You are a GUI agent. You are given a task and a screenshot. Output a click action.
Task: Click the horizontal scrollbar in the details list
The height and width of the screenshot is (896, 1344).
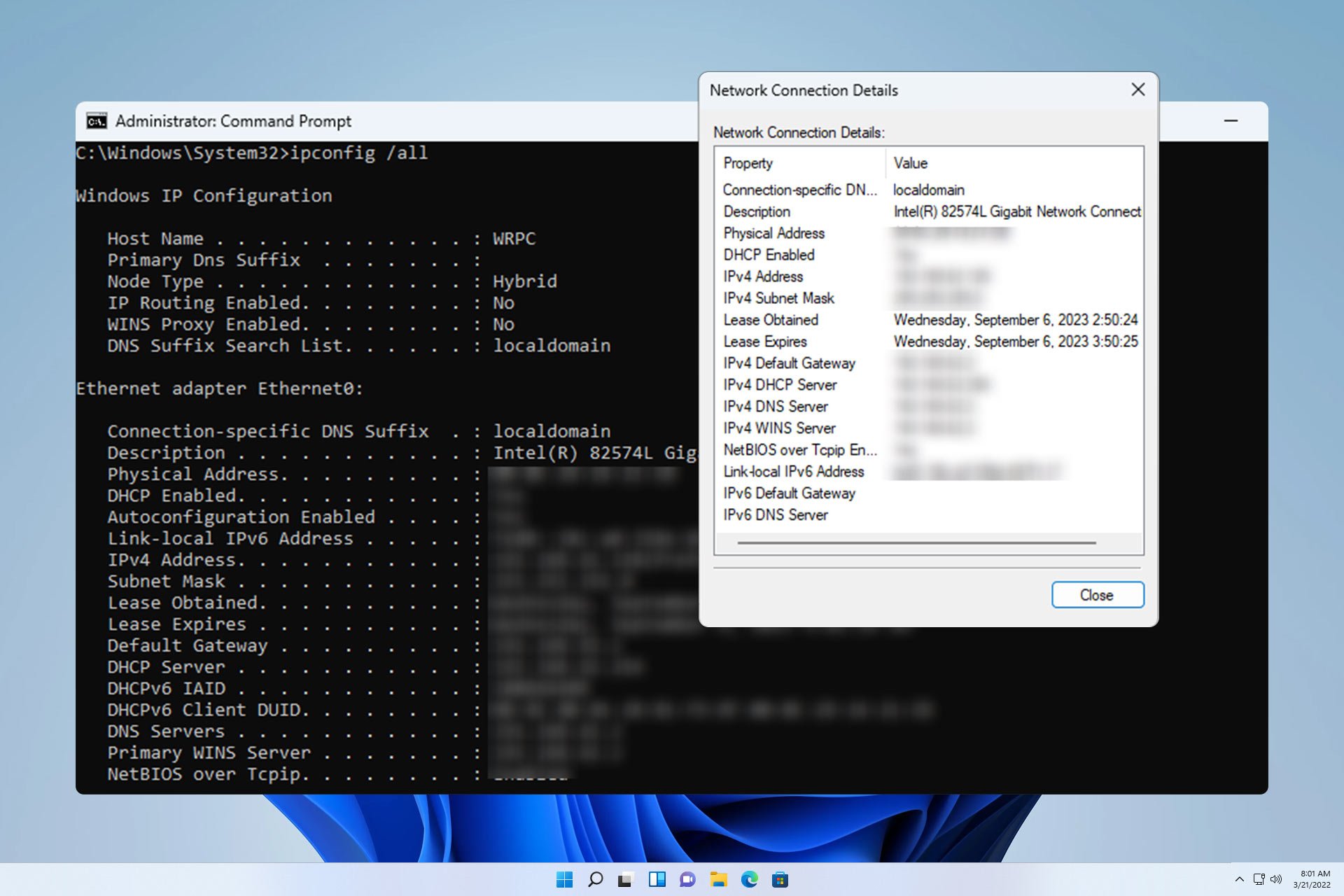click(917, 542)
